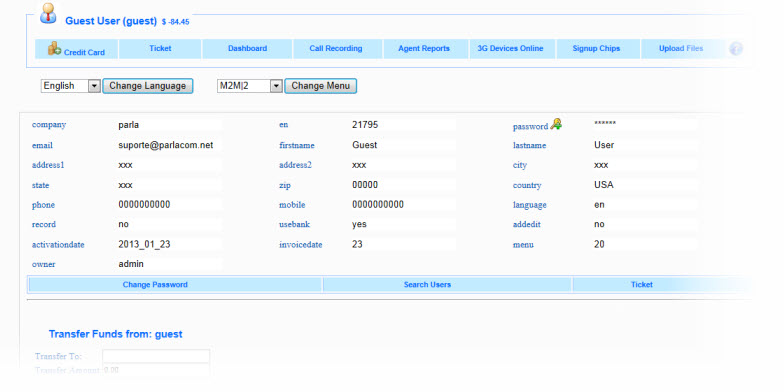Click the company label
The width and height of the screenshot is (784, 392).
(x=49, y=125)
